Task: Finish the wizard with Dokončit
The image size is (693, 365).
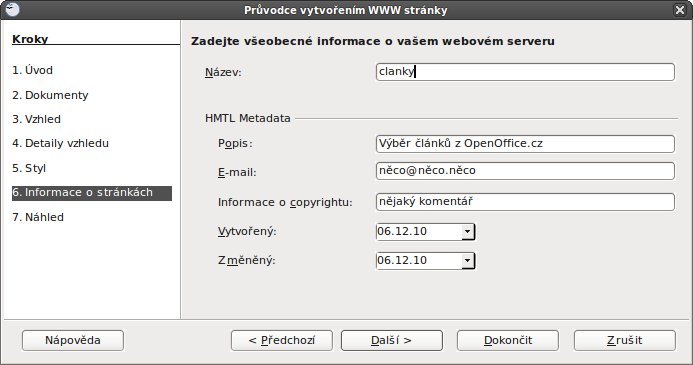Action: (x=508, y=340)
